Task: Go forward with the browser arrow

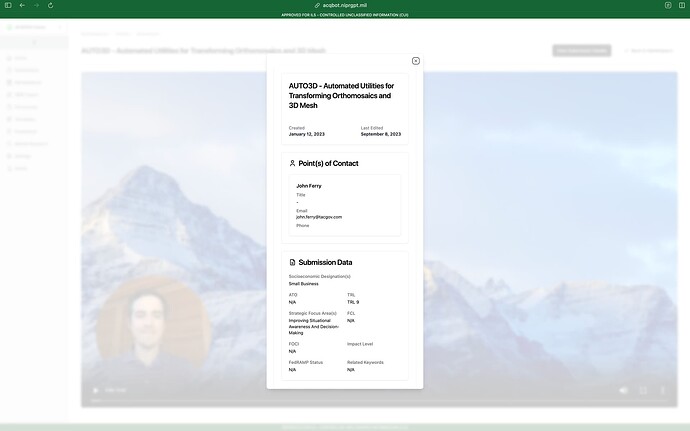Action: [x=37, y=5]
